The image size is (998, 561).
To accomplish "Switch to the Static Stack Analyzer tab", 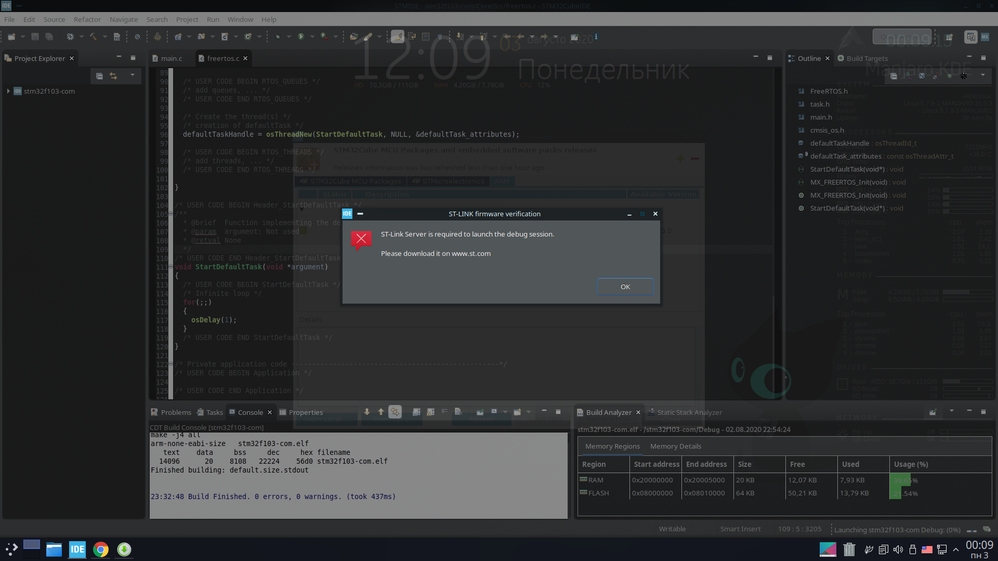I will coord(685,413).
